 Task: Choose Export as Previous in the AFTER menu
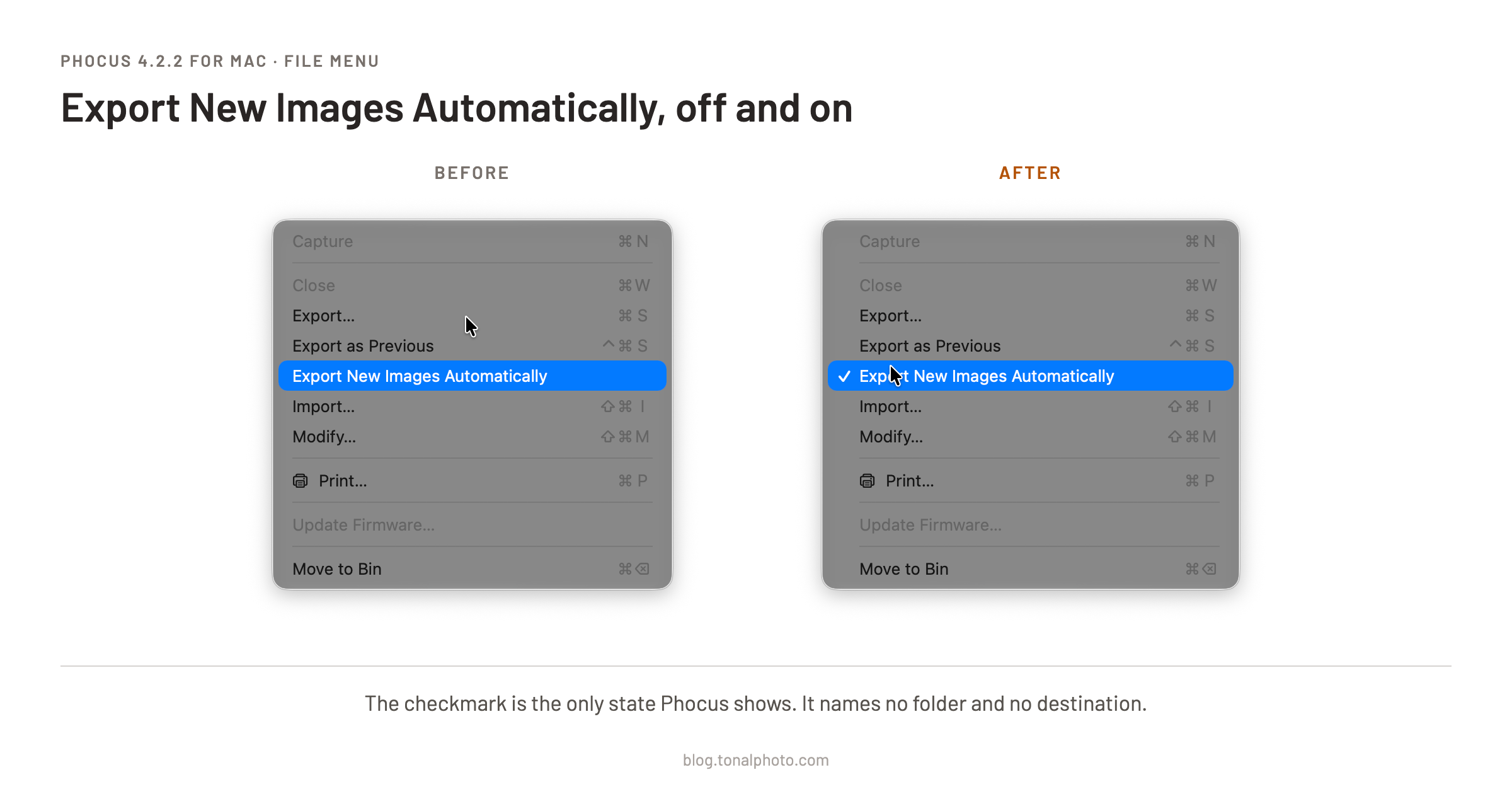coord(1030,346)
